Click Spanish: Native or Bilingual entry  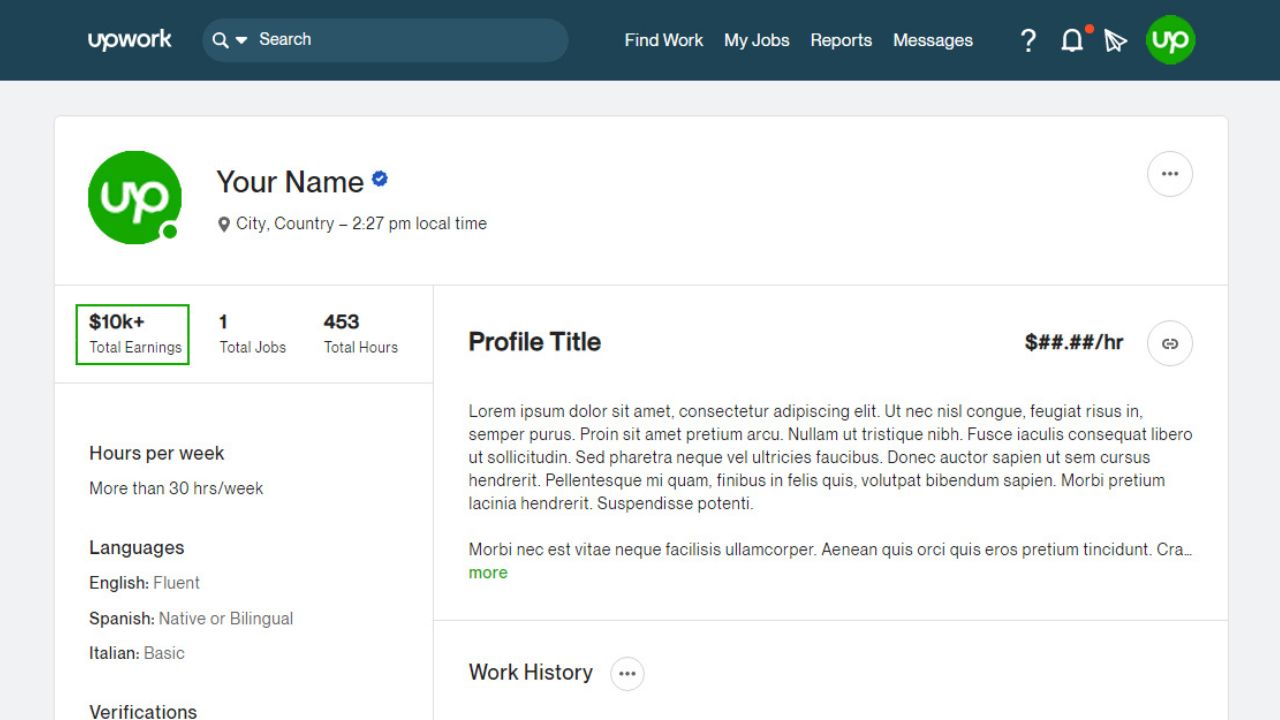point(191,619)
